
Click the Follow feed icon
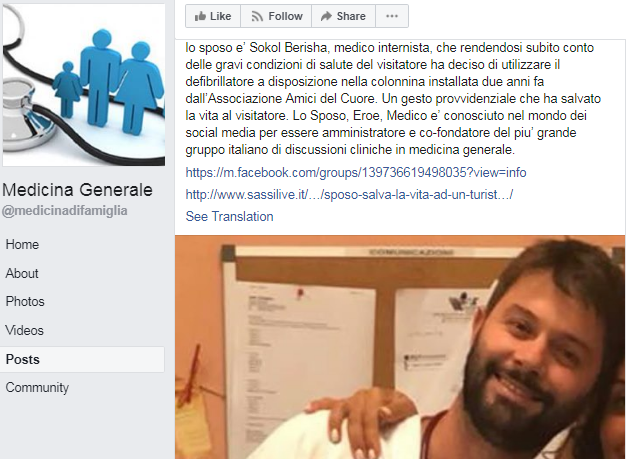coord(257,16)
